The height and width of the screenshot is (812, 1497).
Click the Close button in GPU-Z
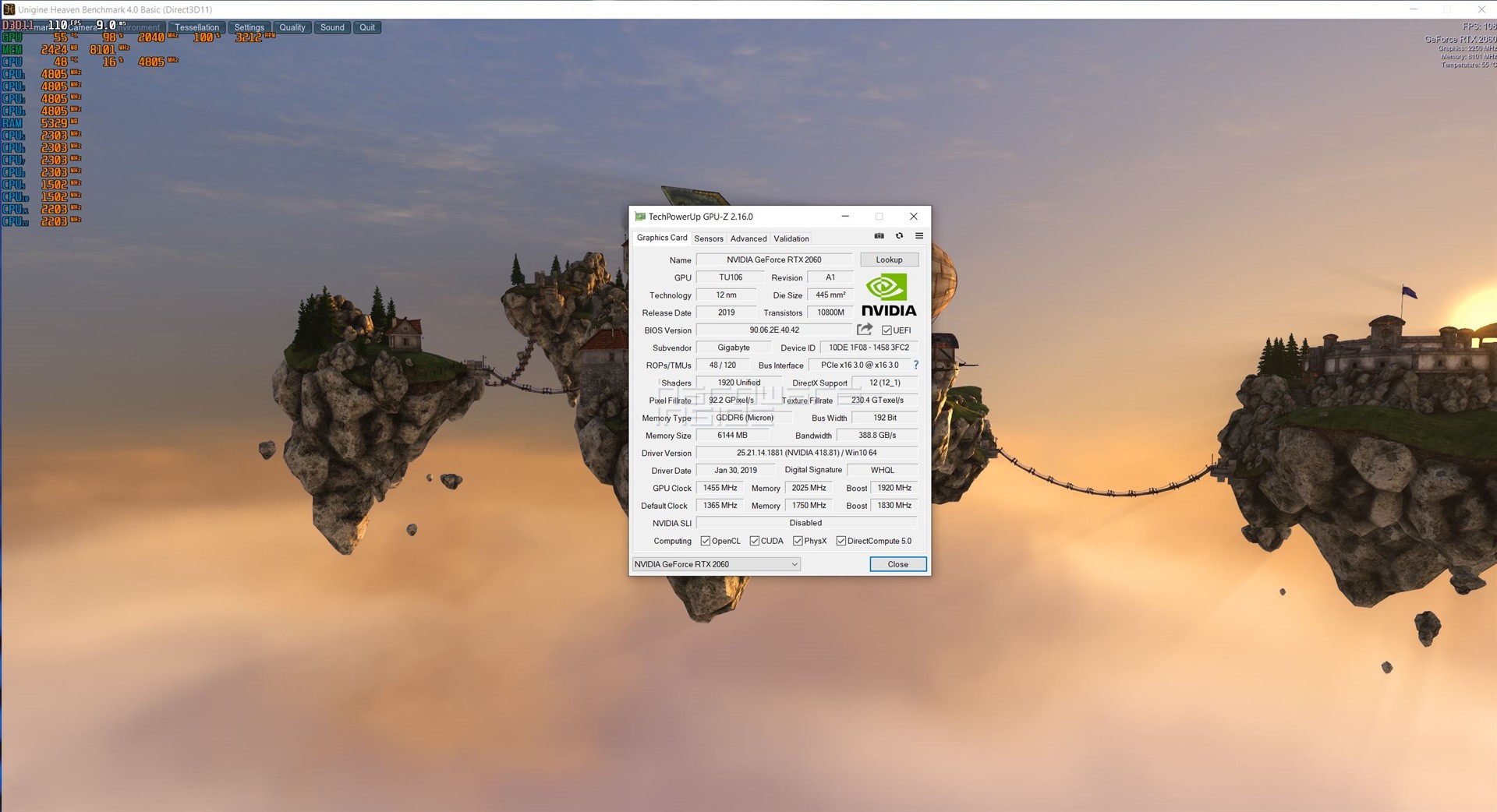[898, 564]
